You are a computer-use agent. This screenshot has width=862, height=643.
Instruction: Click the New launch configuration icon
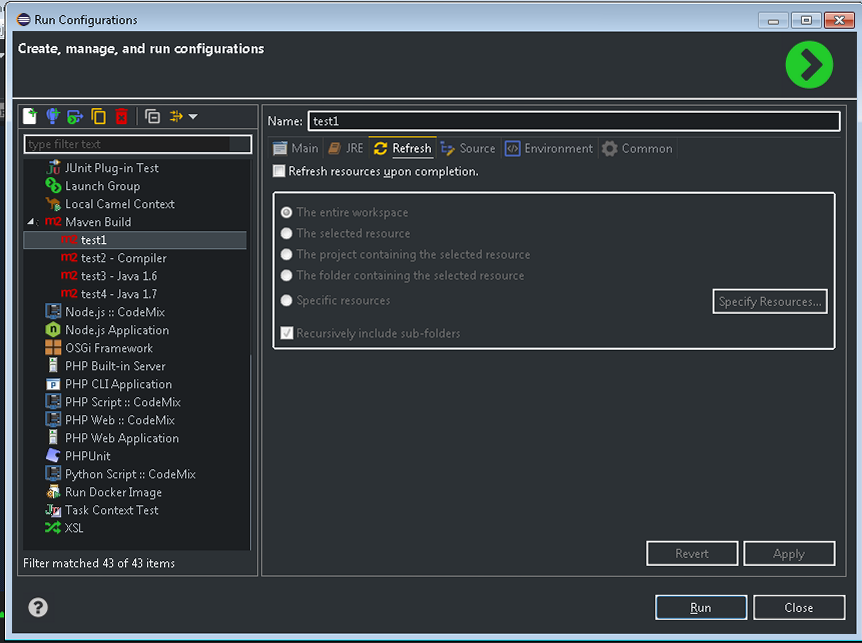click(x=30, y=117)
